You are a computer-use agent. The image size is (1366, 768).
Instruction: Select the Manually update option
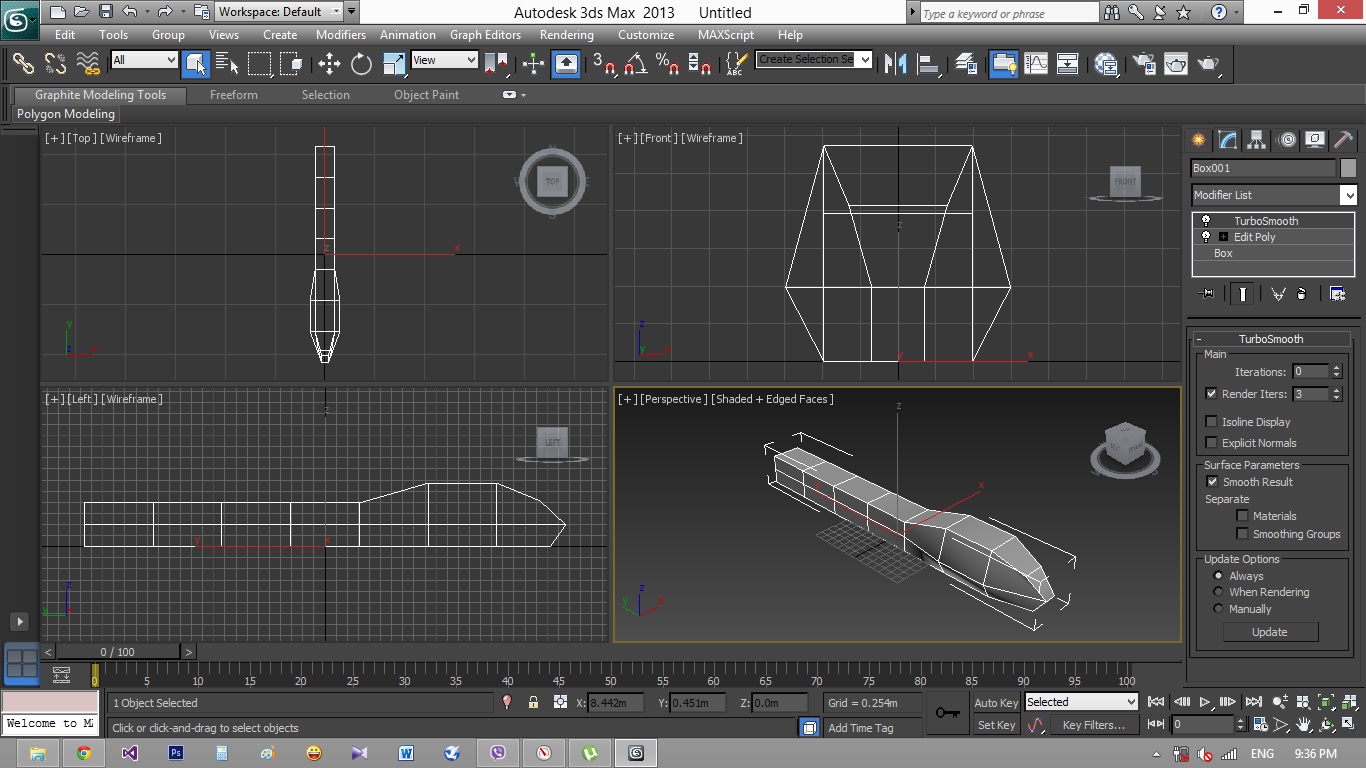point(1218,609)
